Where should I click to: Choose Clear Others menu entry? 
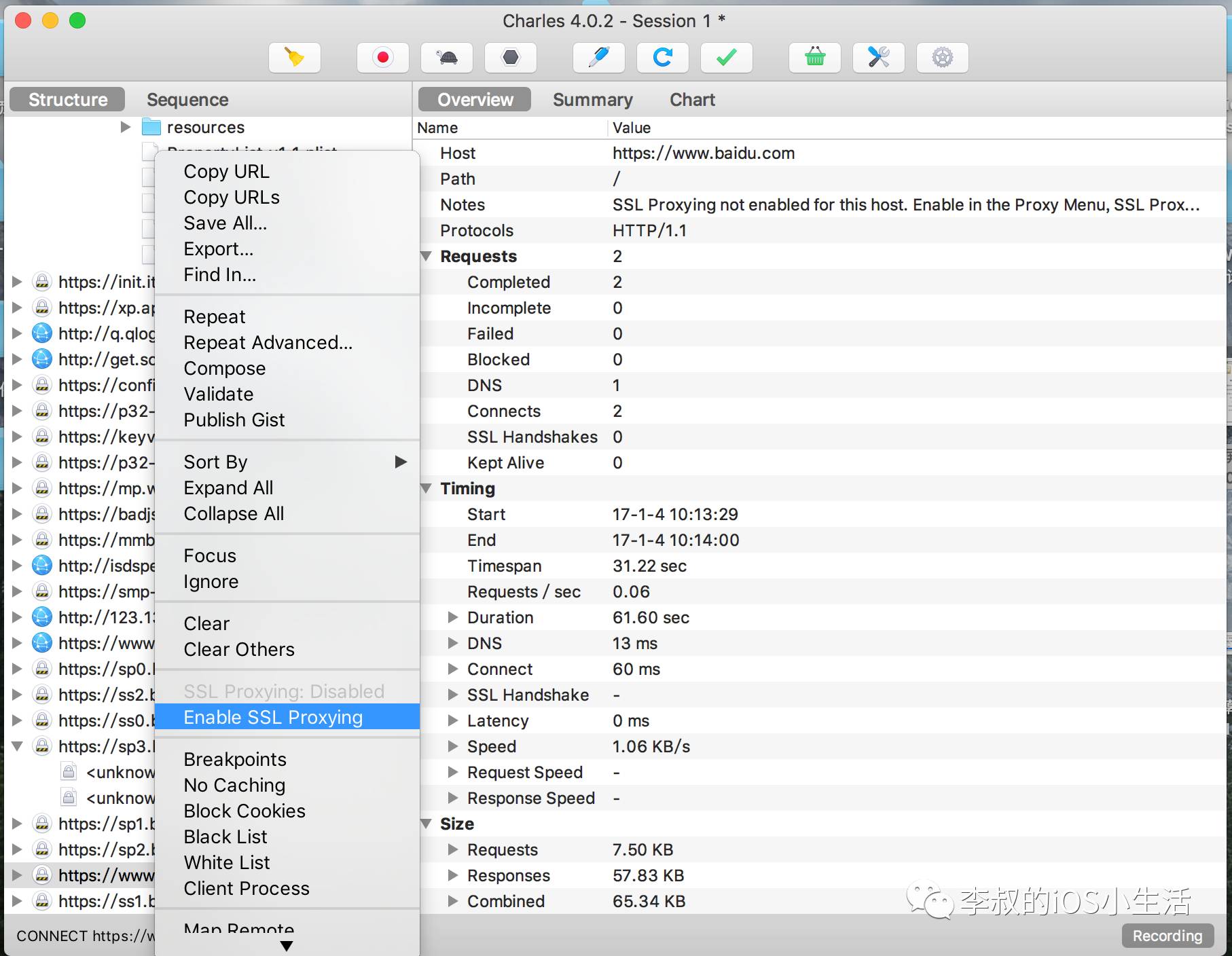pos(287,650)
